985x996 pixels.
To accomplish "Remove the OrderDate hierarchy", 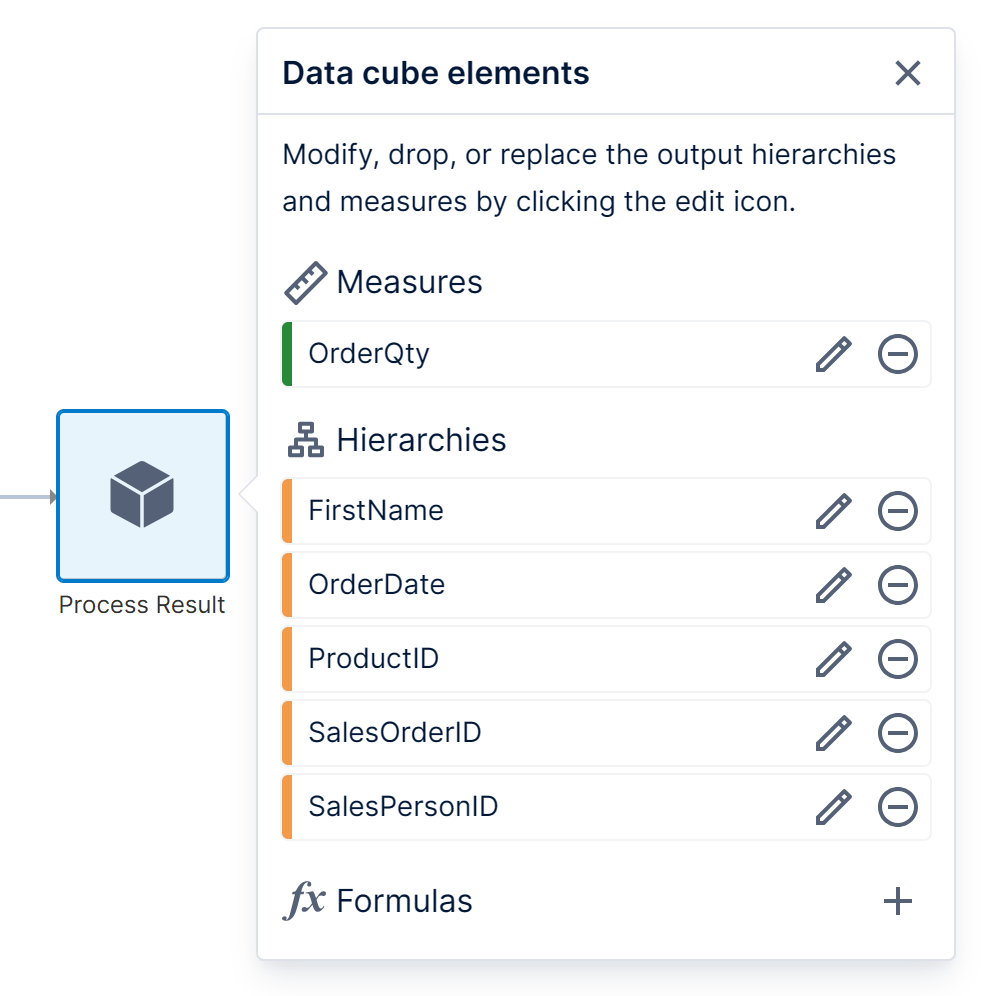I will point(897,585).
